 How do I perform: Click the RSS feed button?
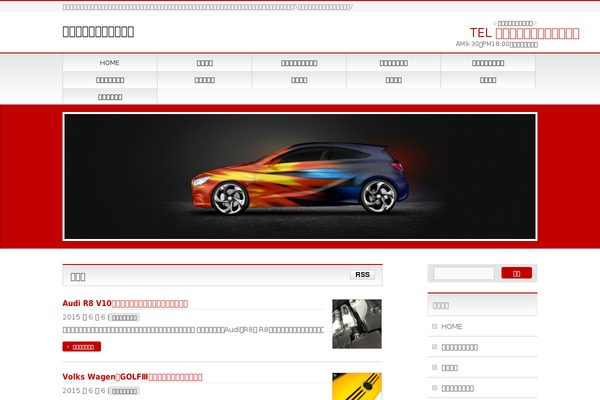coord(362,274)
